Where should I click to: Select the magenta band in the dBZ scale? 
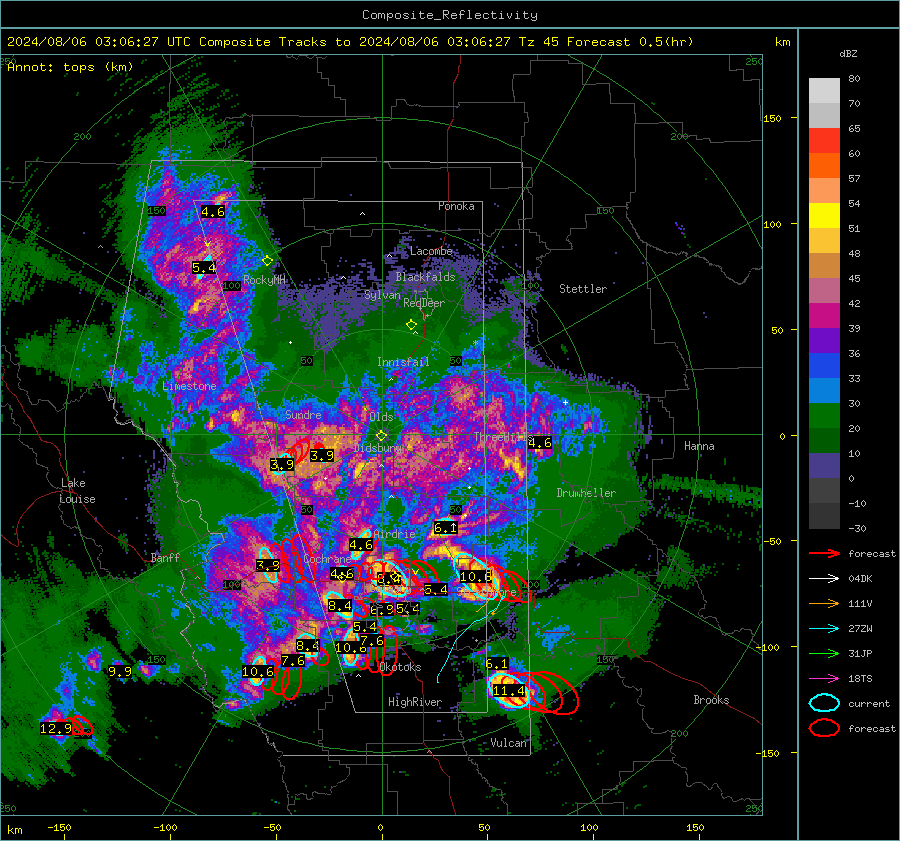tap(824, 316)
